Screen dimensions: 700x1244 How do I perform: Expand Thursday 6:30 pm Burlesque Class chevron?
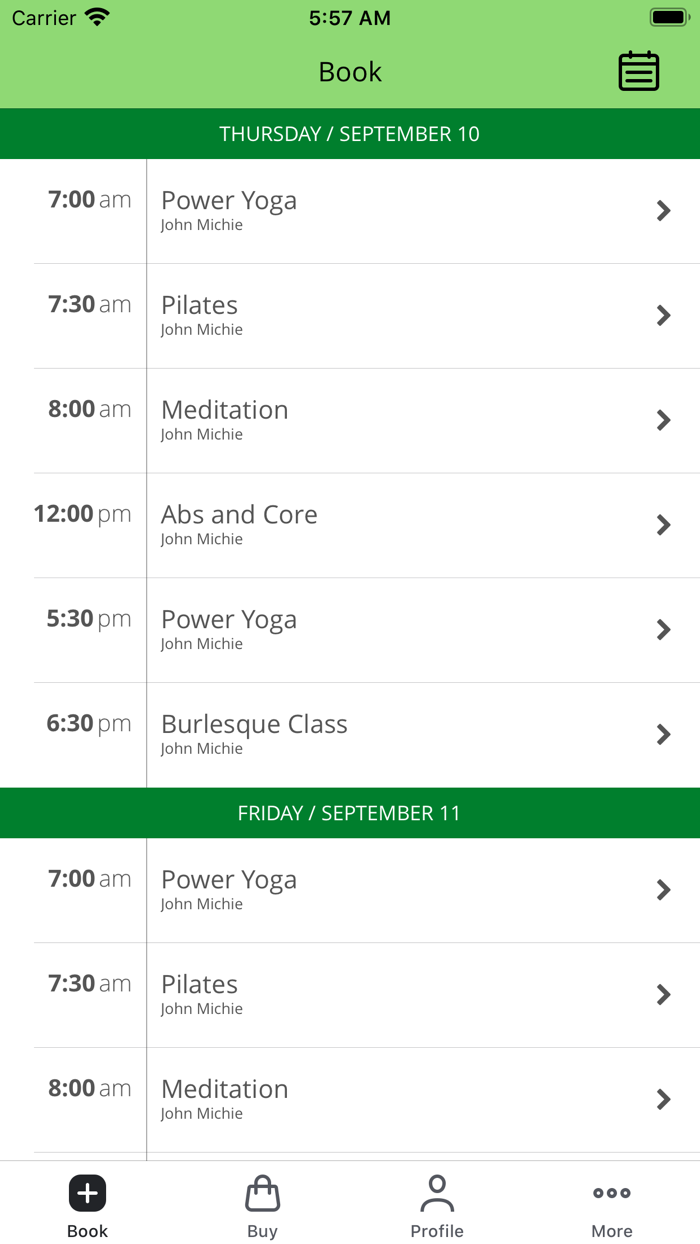(x=663, y=734)
